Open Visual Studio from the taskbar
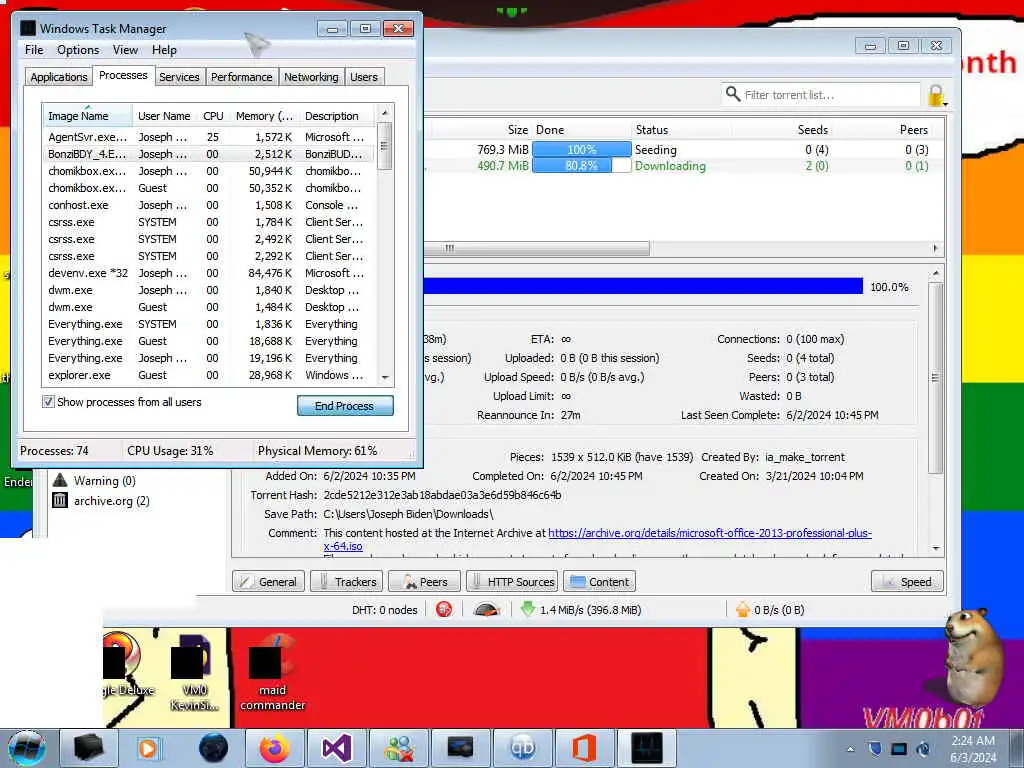Image resolution: width=1024 pixels, height=768 pixels. (336, 748)
